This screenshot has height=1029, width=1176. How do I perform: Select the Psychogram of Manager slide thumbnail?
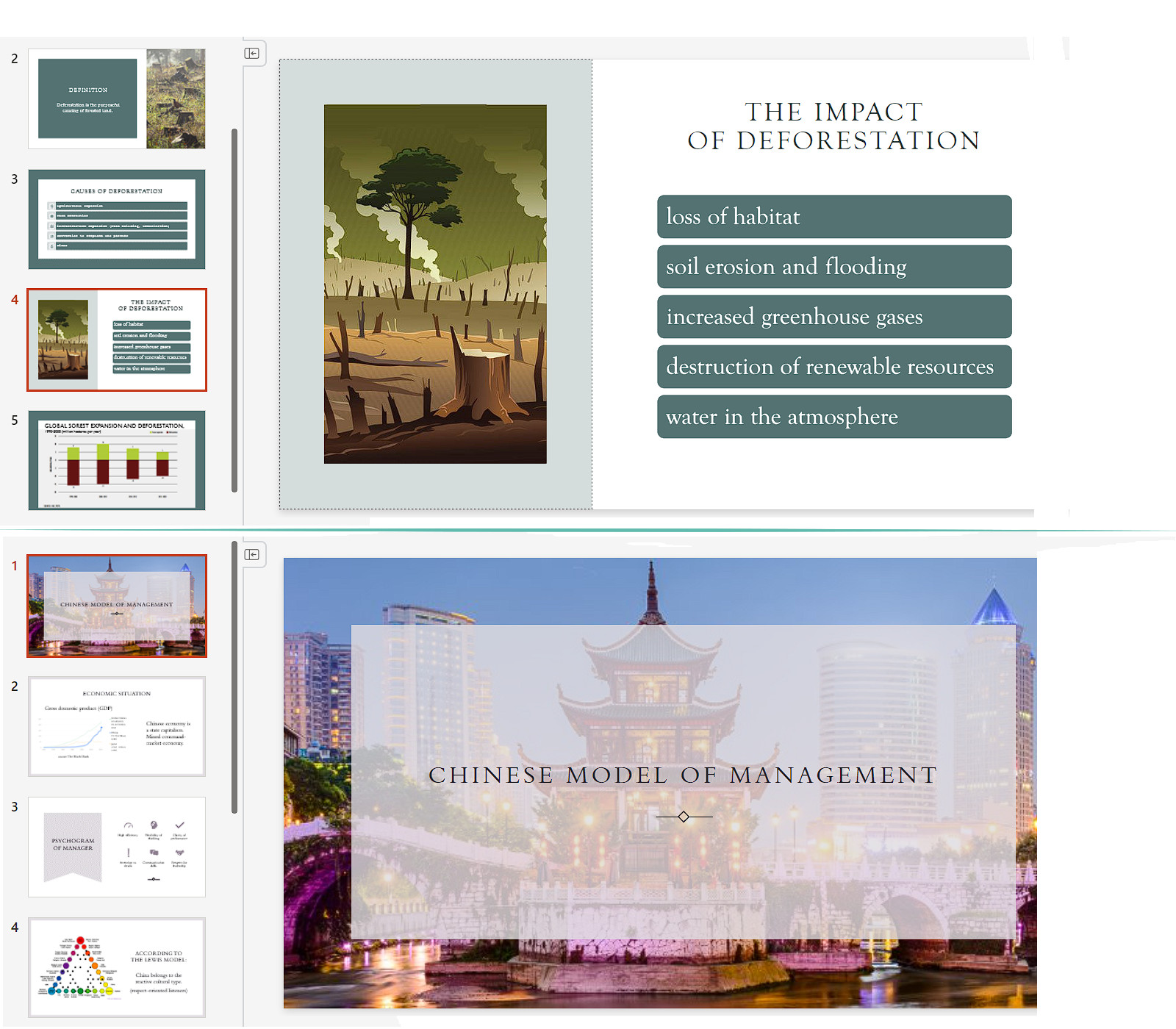click(117, 847)
